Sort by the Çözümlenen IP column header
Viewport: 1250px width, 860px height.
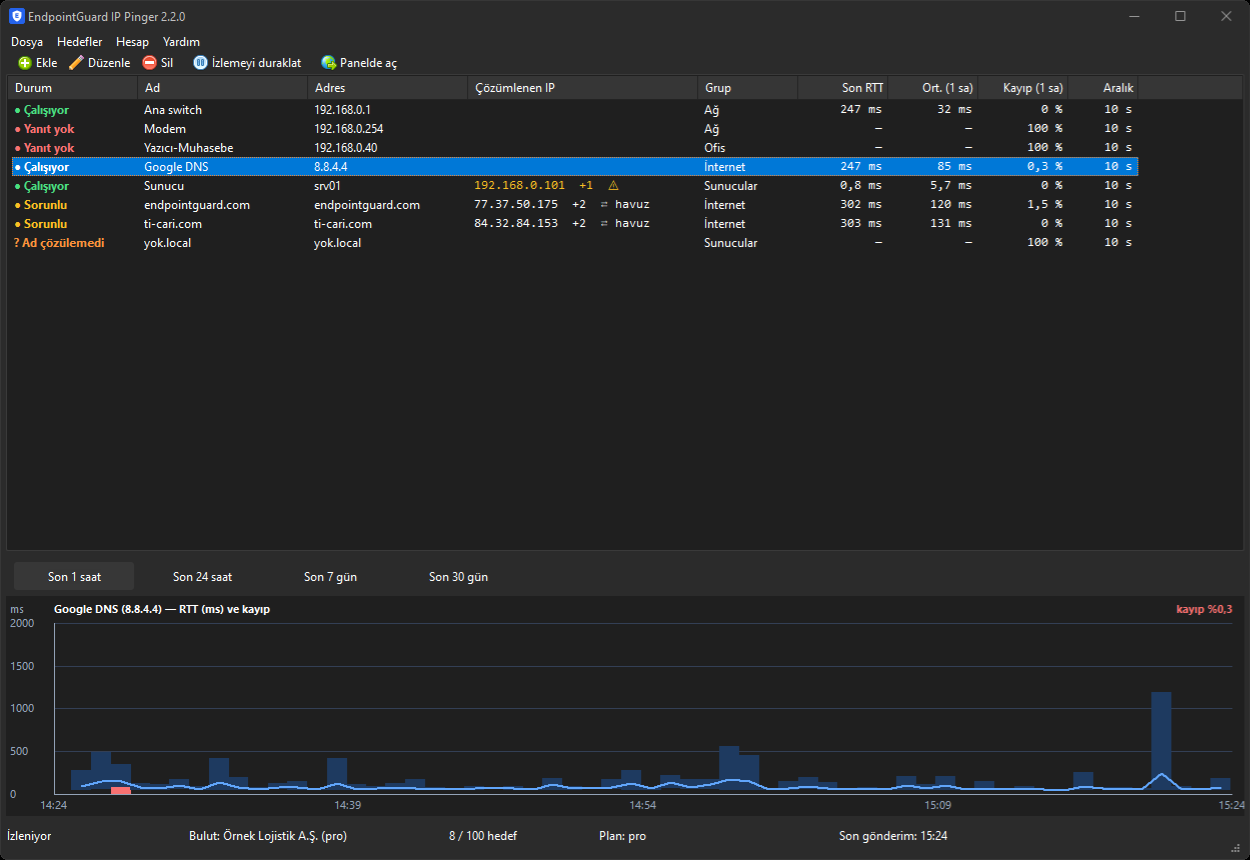(583, 88)
